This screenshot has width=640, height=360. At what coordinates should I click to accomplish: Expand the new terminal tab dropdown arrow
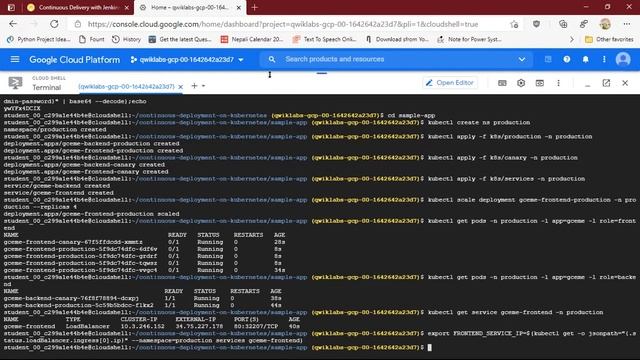point(203,86)
